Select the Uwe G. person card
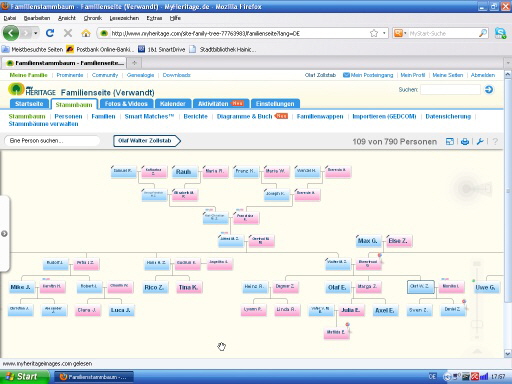This screenshot has width=512, height=384. [487, 287]
